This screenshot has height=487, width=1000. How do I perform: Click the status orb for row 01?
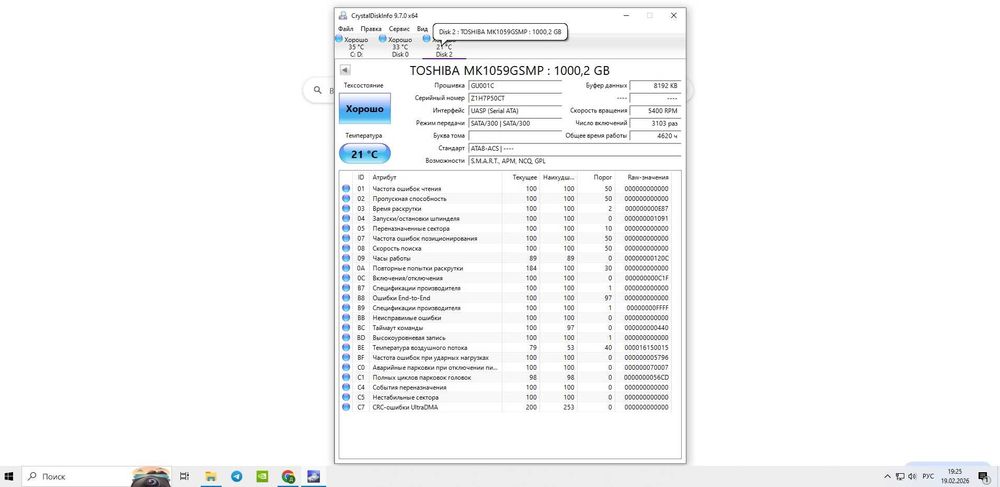coord(346,189)
